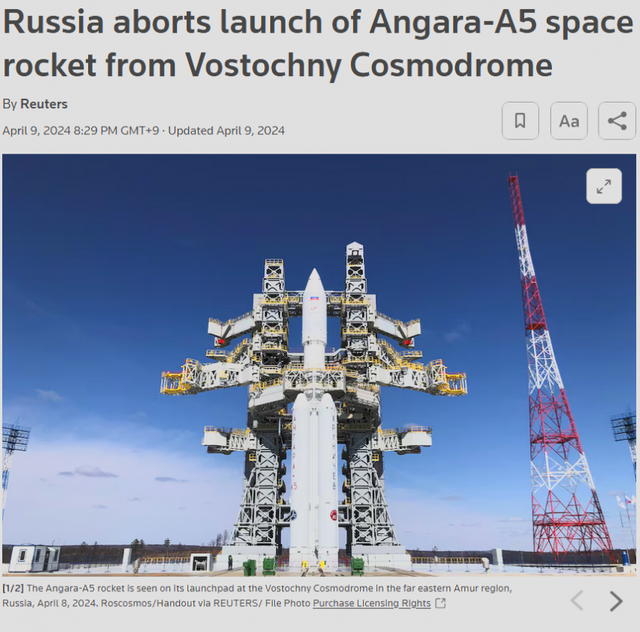Expand the rocket photo to fullscreen
Screen dimensions: 640x632
click(x=604, y=186)
